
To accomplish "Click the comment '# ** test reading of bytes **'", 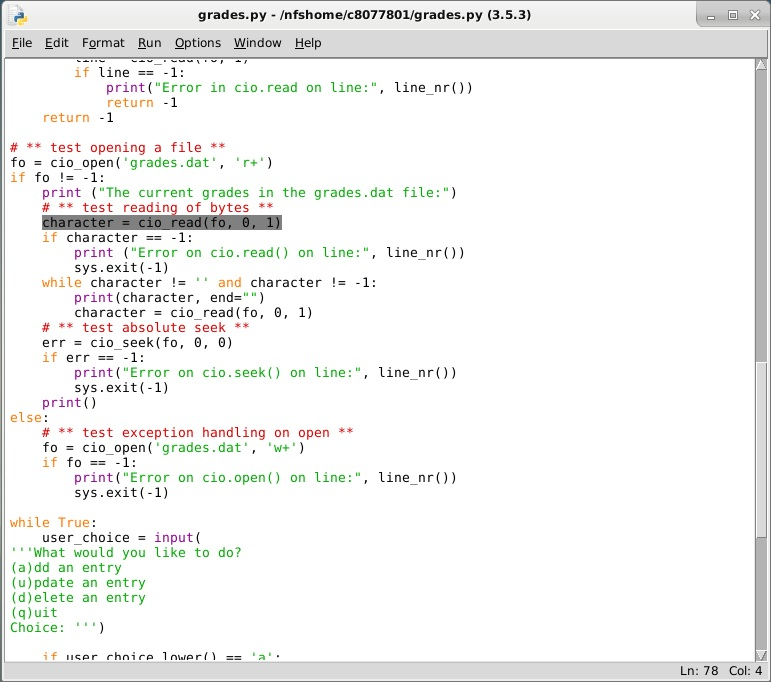I will coord(158,208).
